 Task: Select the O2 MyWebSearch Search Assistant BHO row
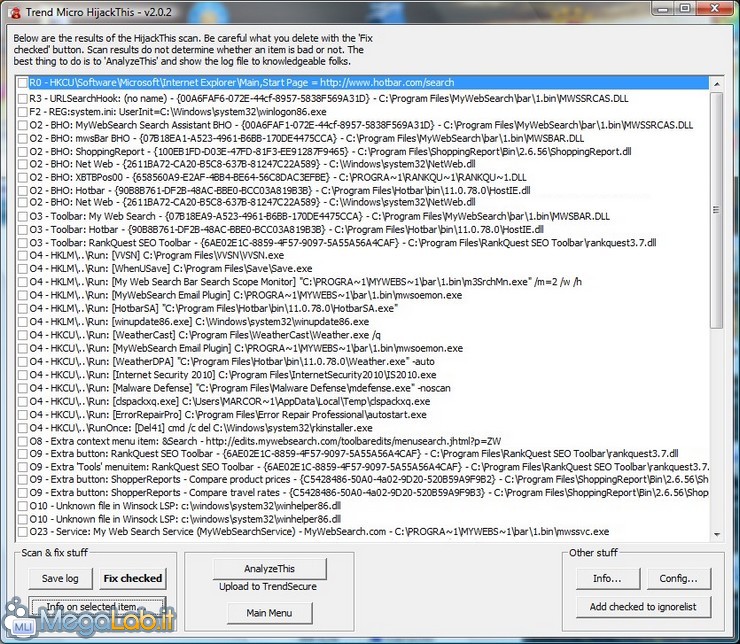click(x=361, y=125)
